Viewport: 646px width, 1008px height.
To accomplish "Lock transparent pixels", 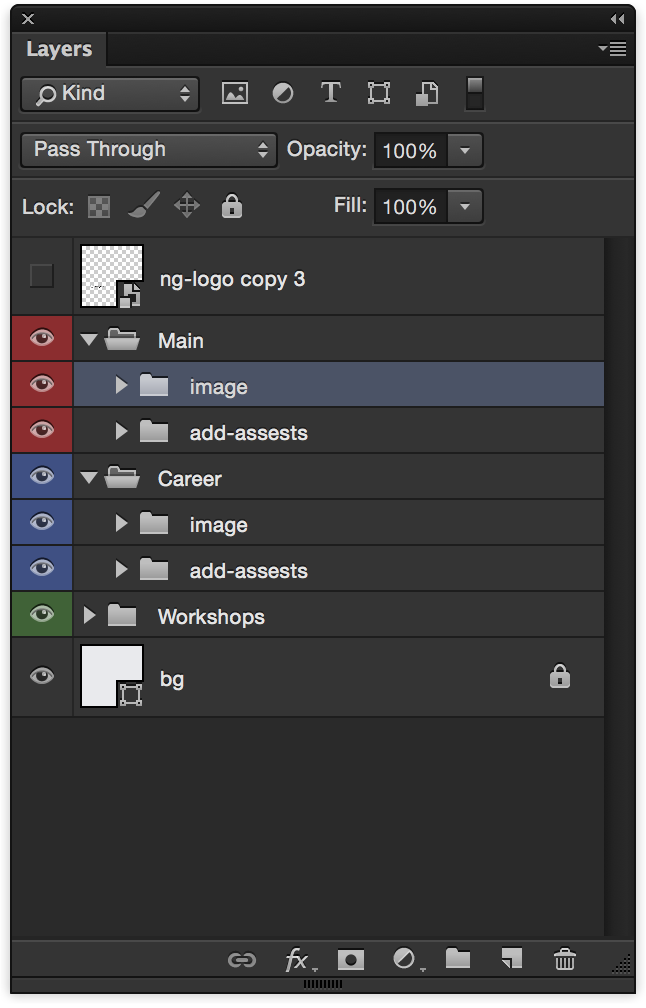I will click(99, 207).
